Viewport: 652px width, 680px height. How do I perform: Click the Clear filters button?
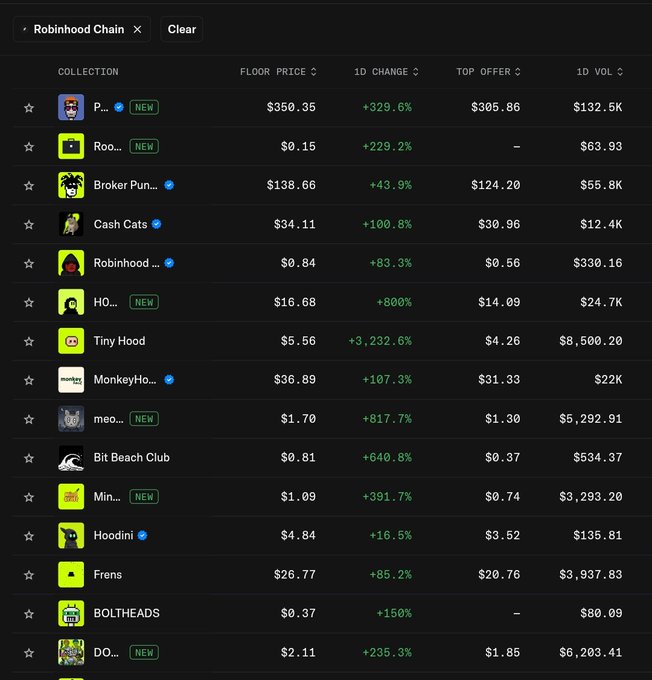[182, 29]
